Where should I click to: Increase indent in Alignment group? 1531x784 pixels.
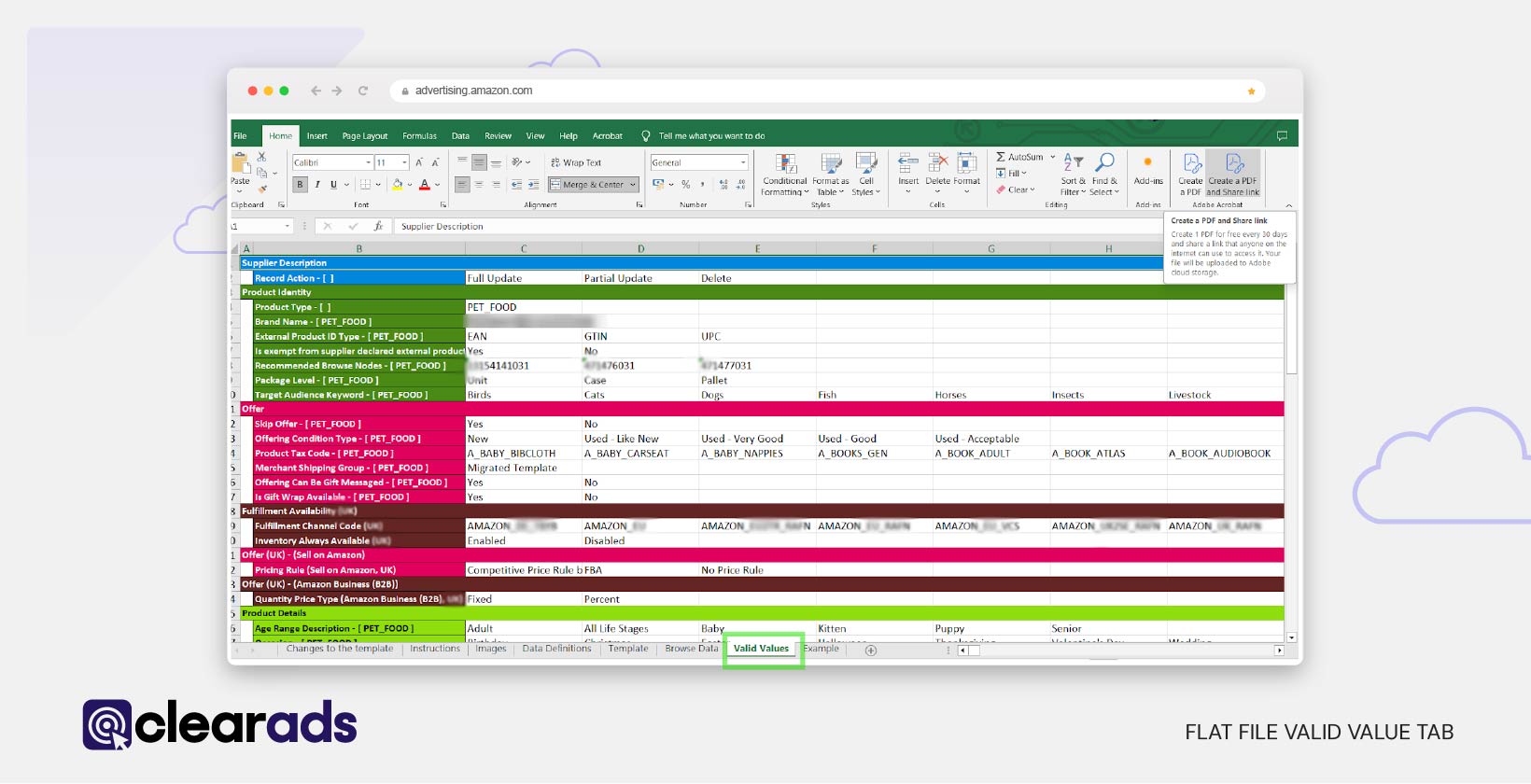532,185
